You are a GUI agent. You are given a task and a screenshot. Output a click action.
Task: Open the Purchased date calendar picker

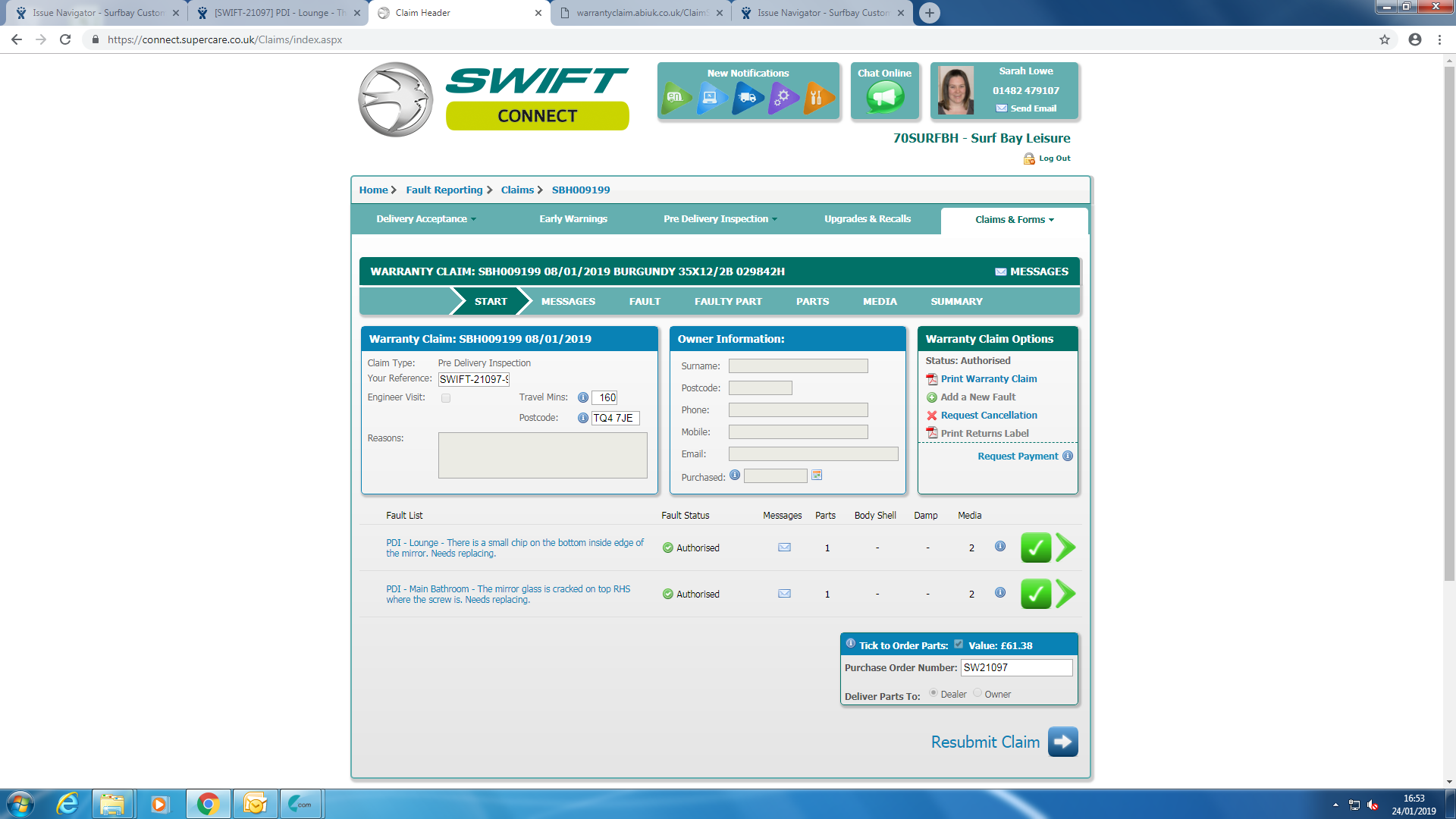(x=817, y=475)
